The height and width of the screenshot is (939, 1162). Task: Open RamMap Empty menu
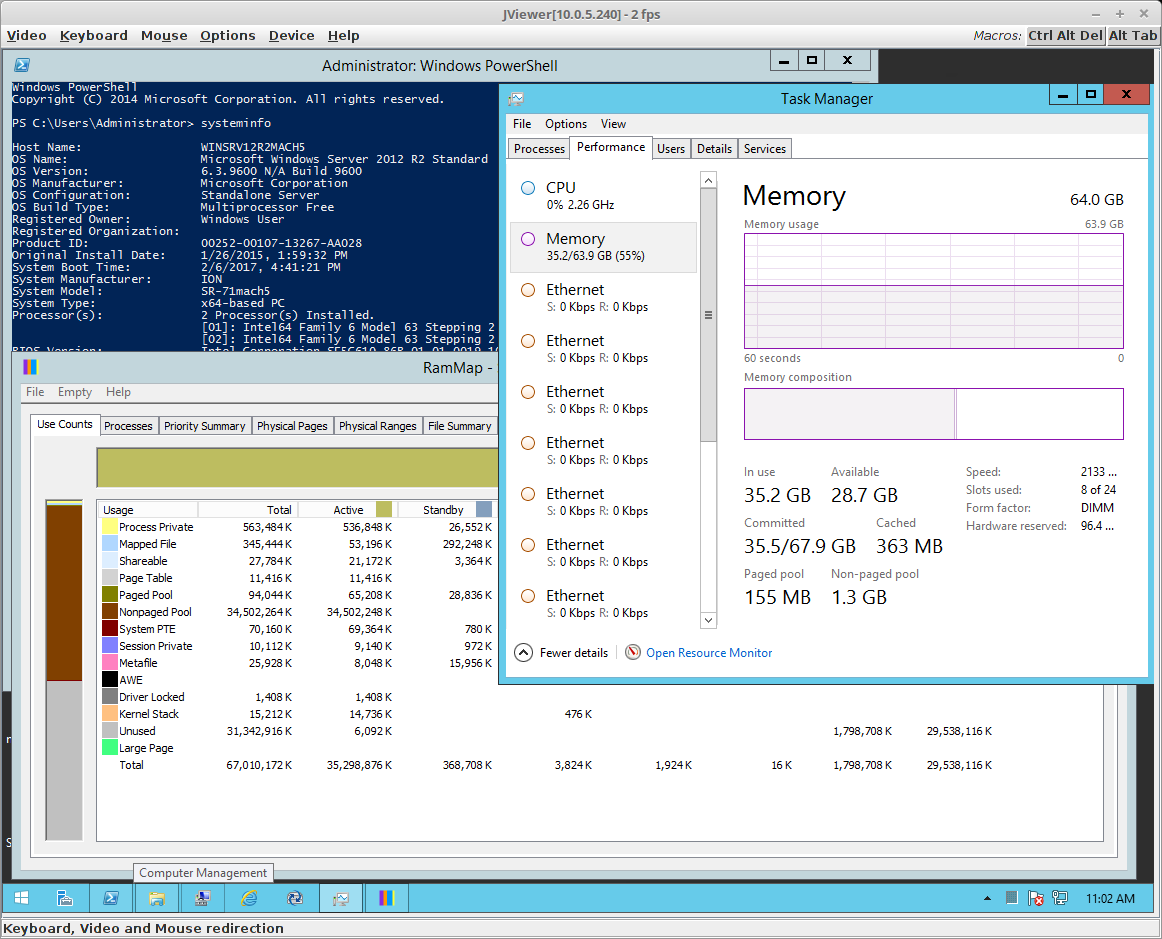click(x=75, y=392)
